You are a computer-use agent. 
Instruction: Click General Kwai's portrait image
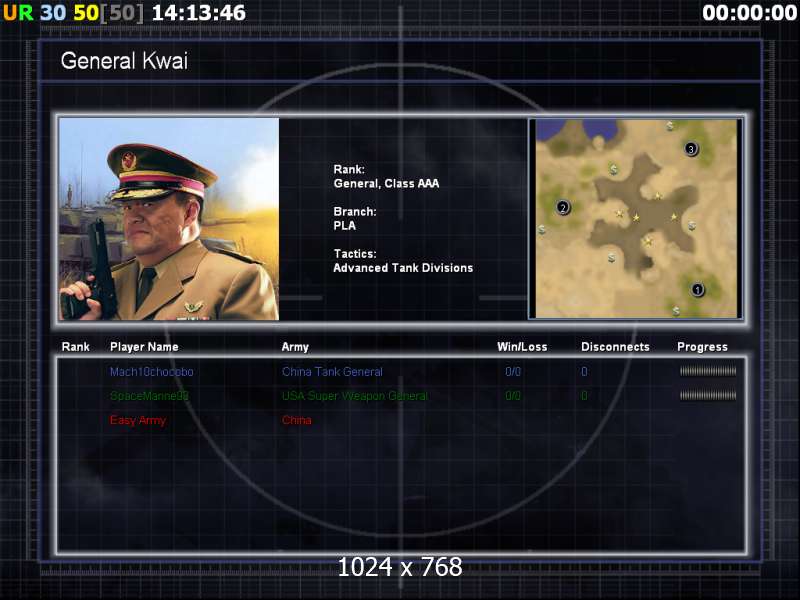click(x=169, y=219)
